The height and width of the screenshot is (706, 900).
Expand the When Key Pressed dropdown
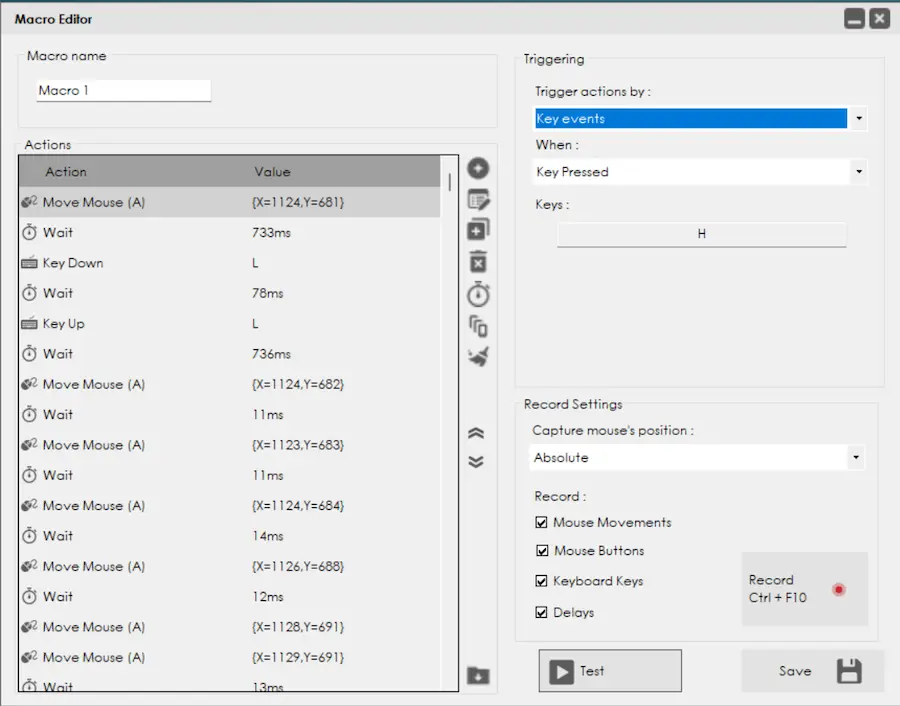click(x=700, y=172)
